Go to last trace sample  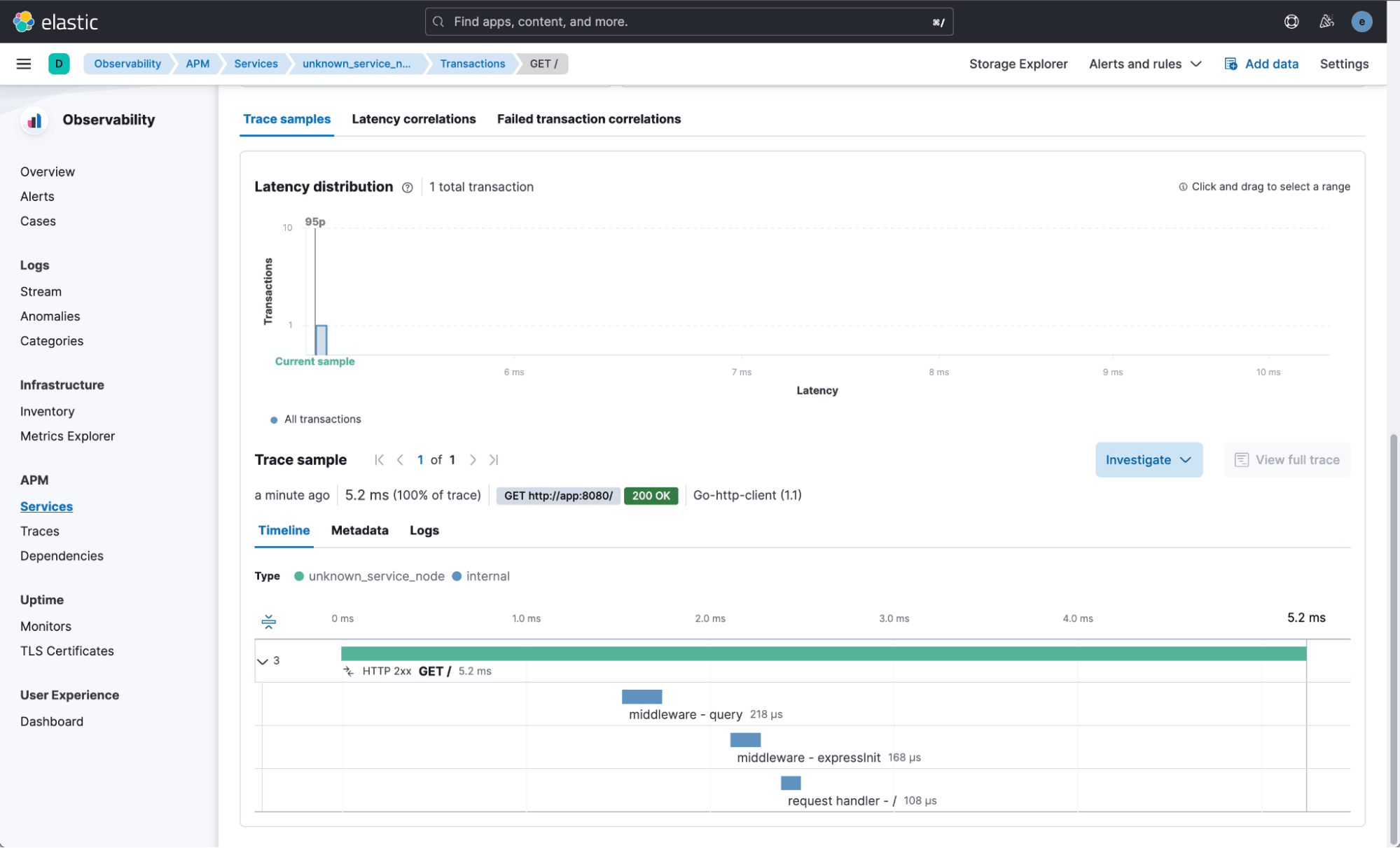point(494,460)
